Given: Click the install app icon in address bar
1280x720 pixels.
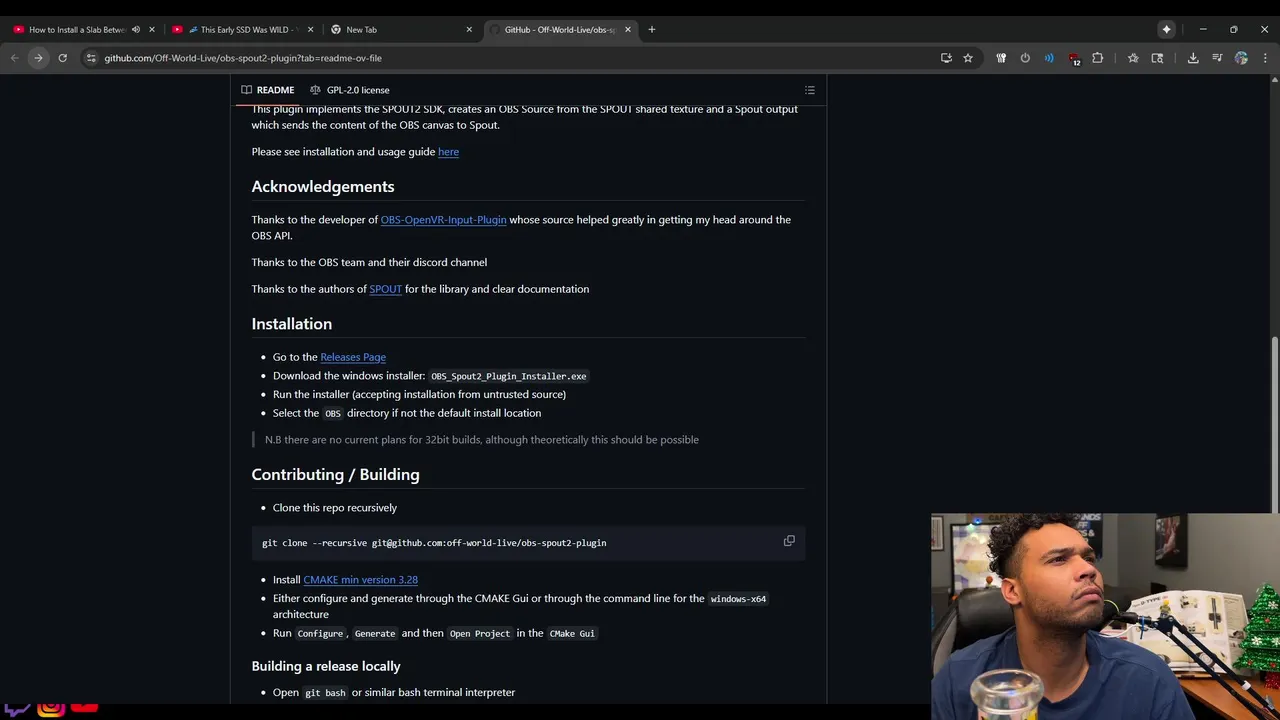Looking at the screenshot, I should [x=946, y=58].
